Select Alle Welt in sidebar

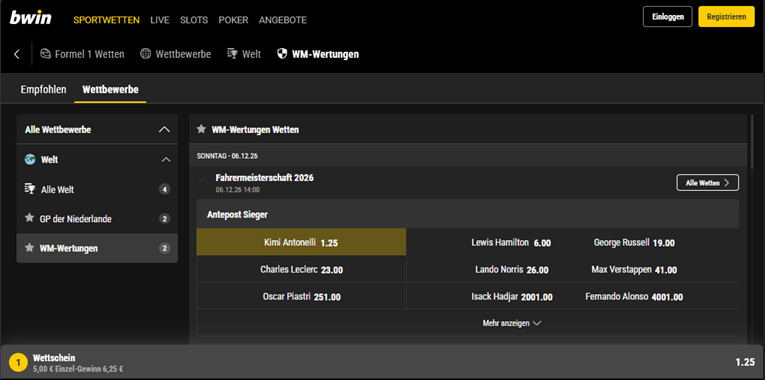point(97,190)
